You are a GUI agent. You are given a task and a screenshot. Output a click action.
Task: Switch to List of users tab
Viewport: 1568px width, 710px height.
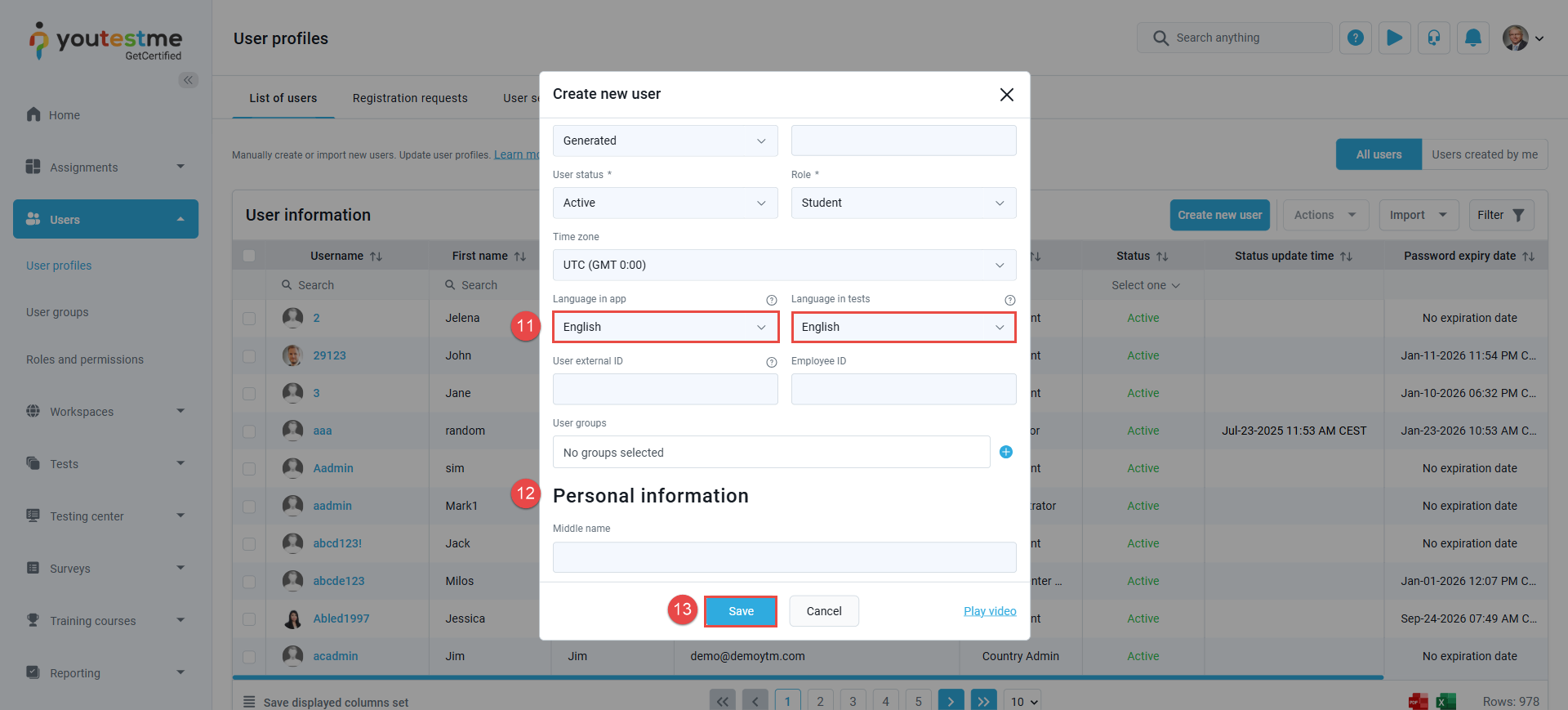click(283, 98)
